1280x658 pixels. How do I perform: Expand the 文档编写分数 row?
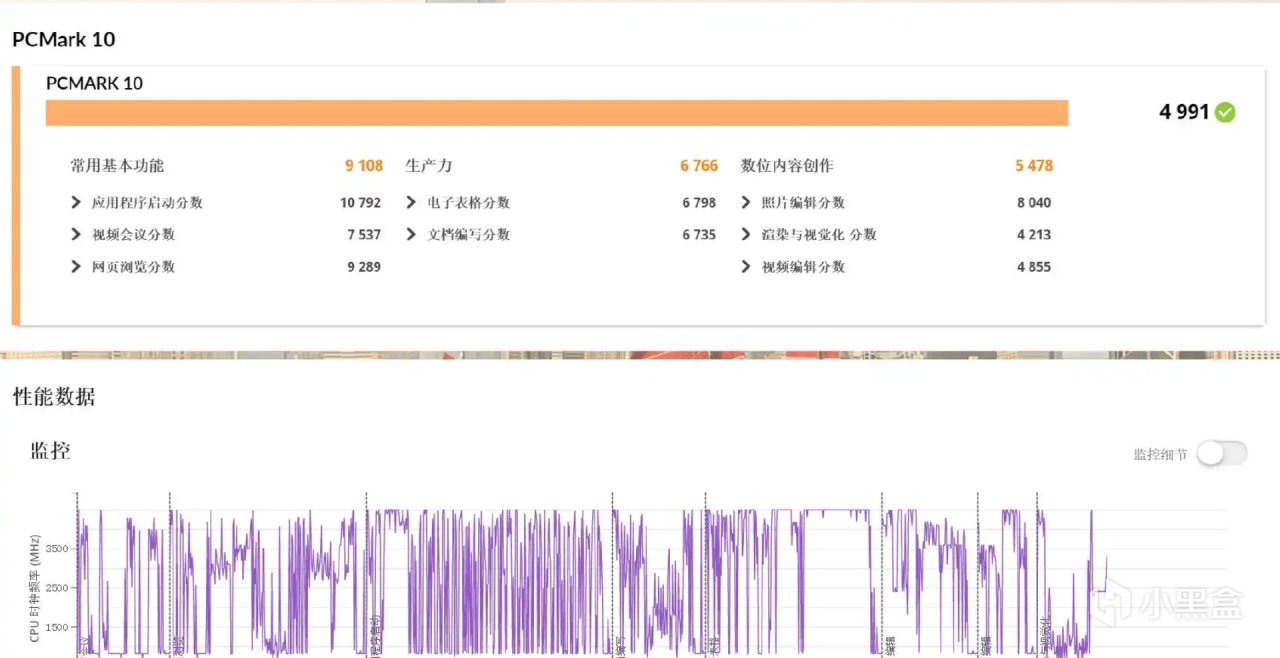pos(411,235)
